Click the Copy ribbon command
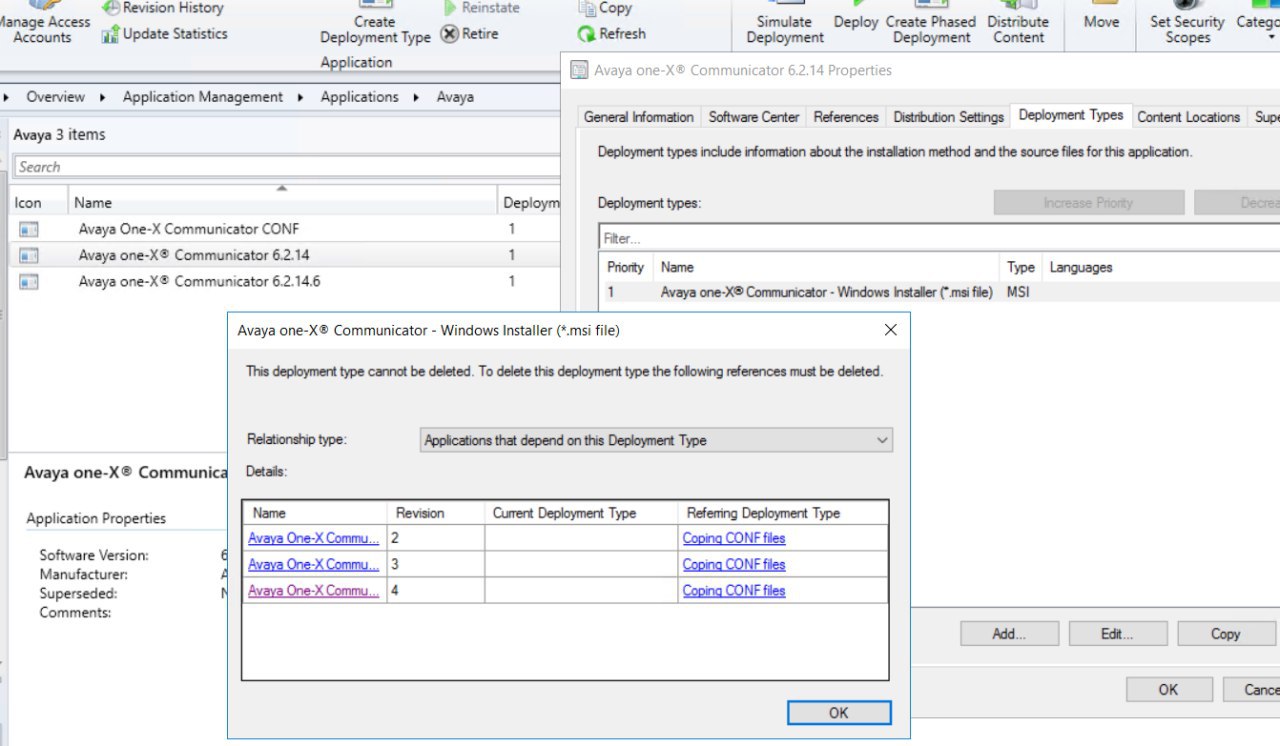 click(605, 7)
